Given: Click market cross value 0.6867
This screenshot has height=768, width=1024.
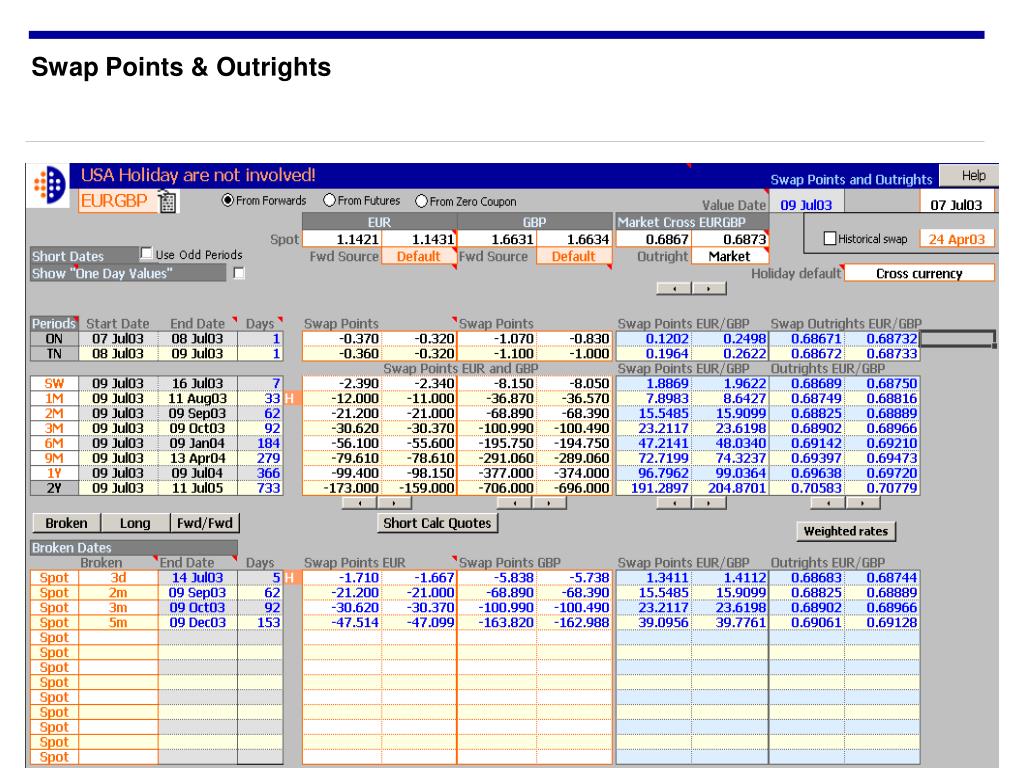Looking at the screenshot, I should pos(654,240).
